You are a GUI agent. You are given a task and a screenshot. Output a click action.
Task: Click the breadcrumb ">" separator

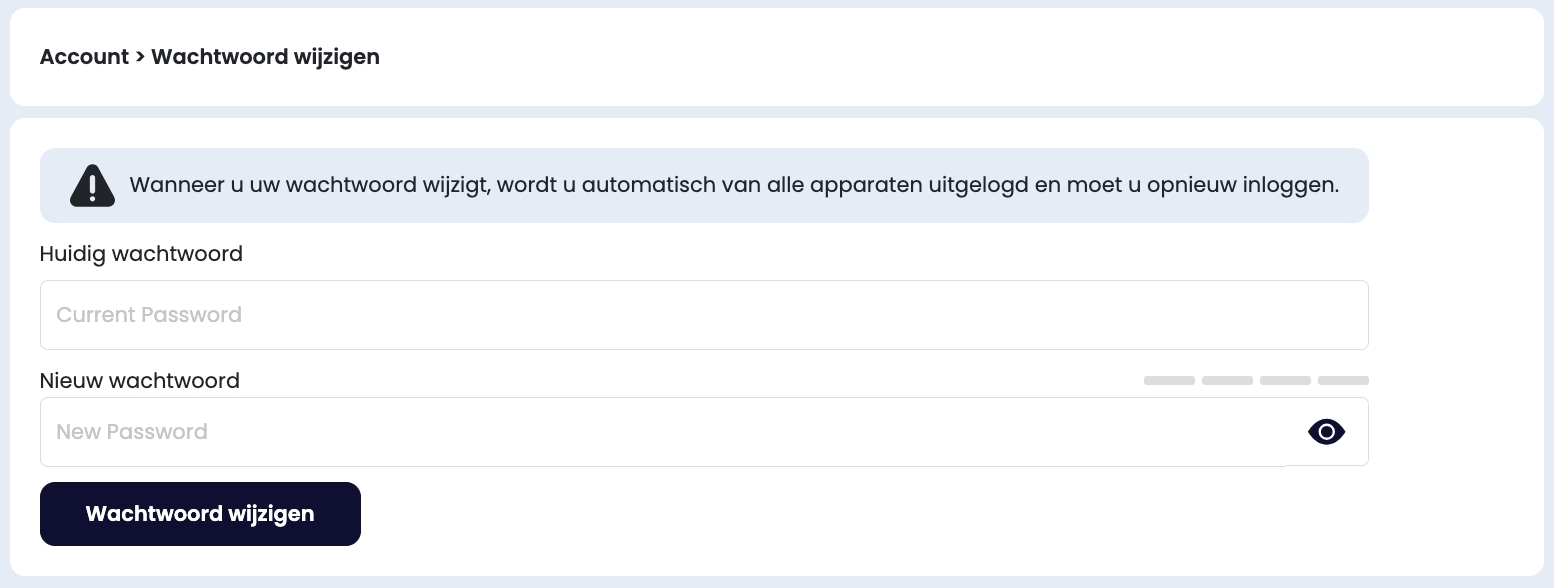coord(140,57)
